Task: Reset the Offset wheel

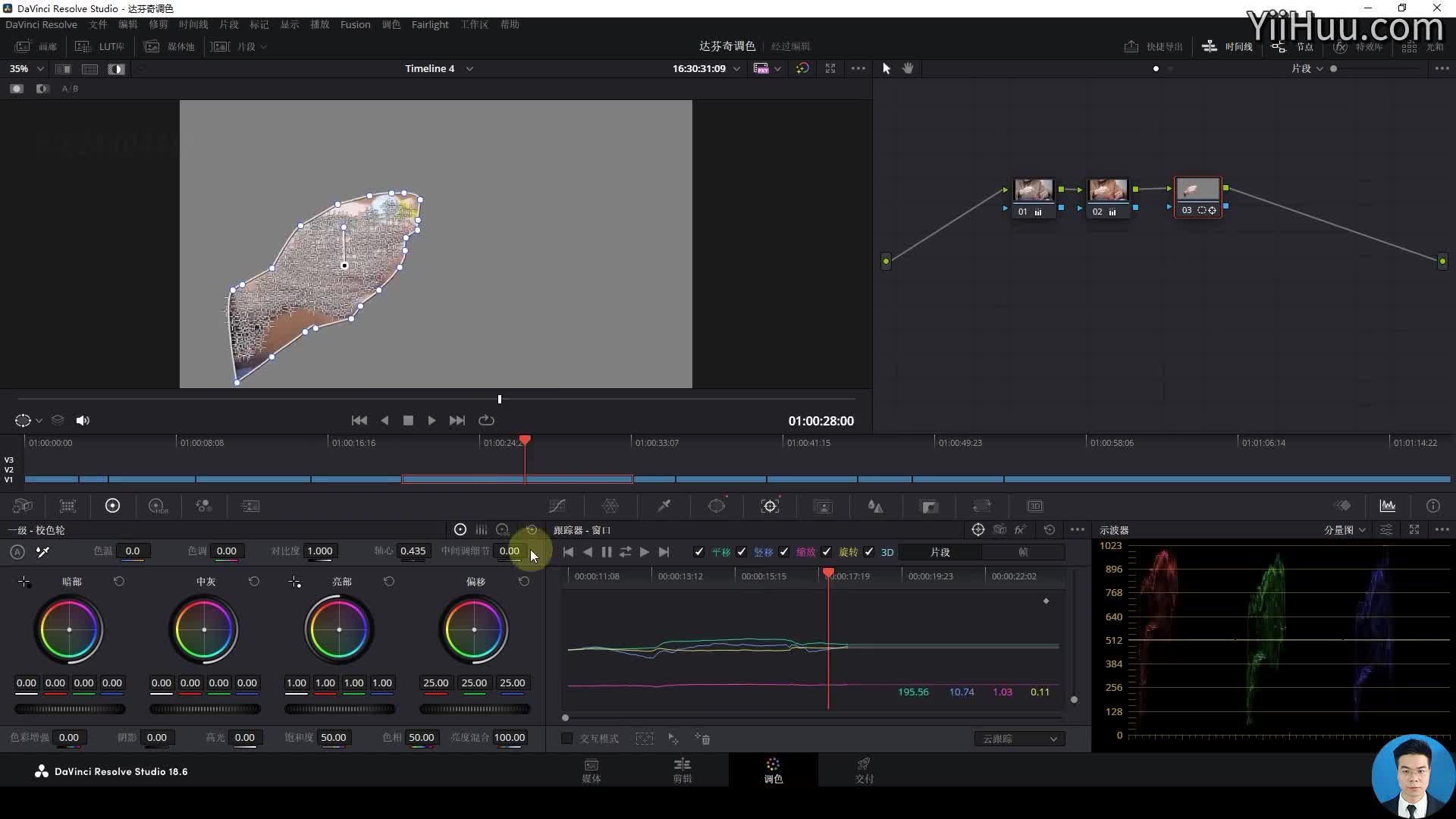Action: [x=524, y=582]
